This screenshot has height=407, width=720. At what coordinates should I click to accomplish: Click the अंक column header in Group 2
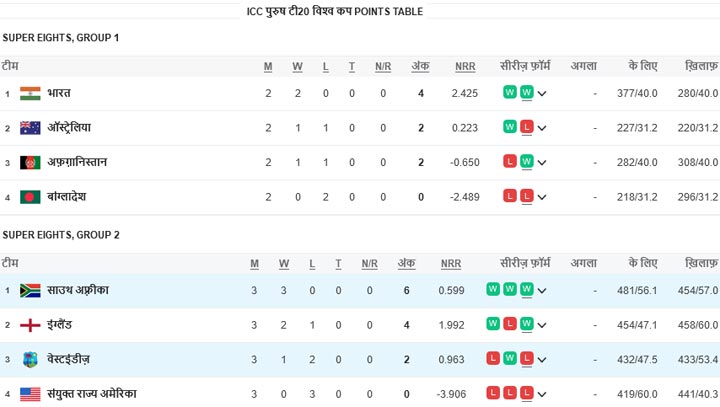pyautogui.click(x=406, y=264)
